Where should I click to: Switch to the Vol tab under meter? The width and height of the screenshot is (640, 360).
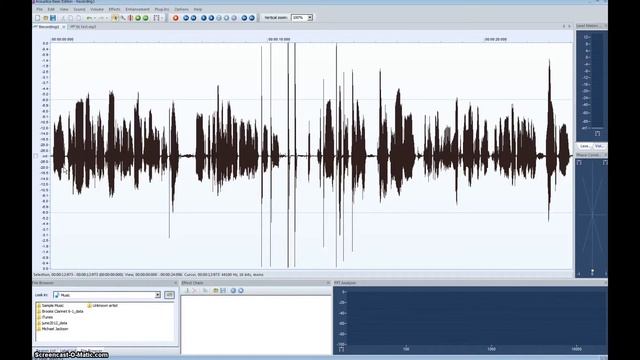(599, 146)
